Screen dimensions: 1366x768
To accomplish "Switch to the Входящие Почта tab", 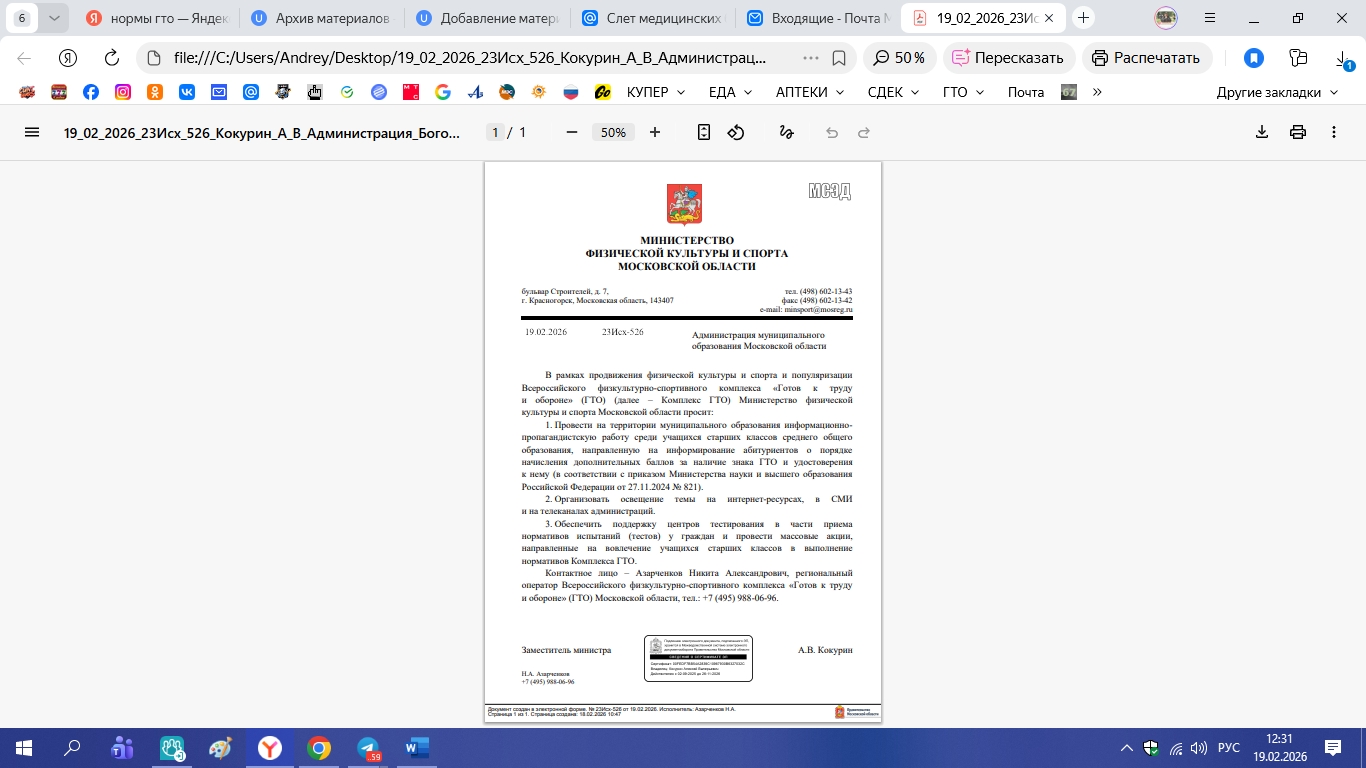I will pos(818,18).
